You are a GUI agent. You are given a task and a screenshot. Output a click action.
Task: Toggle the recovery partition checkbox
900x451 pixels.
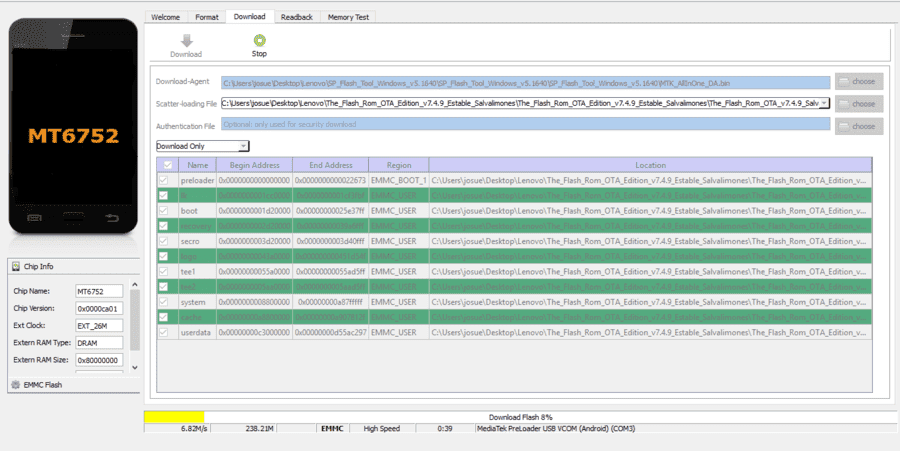(164, 226)
